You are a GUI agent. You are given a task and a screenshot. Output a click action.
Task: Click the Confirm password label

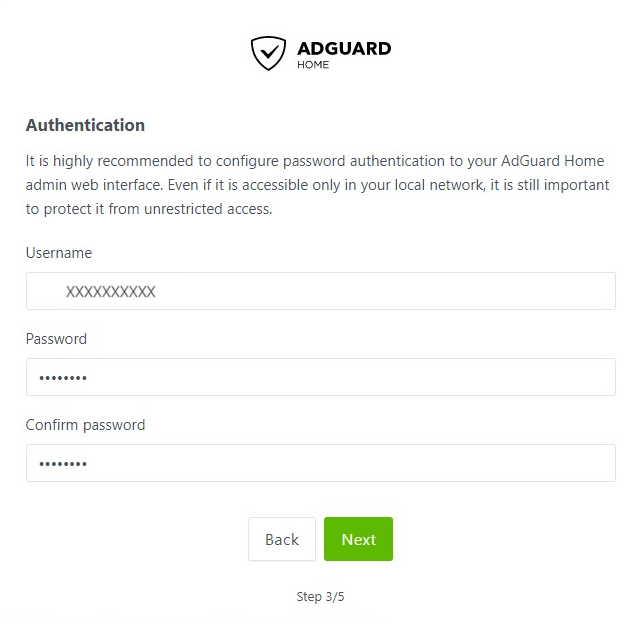tap(85, 425)
